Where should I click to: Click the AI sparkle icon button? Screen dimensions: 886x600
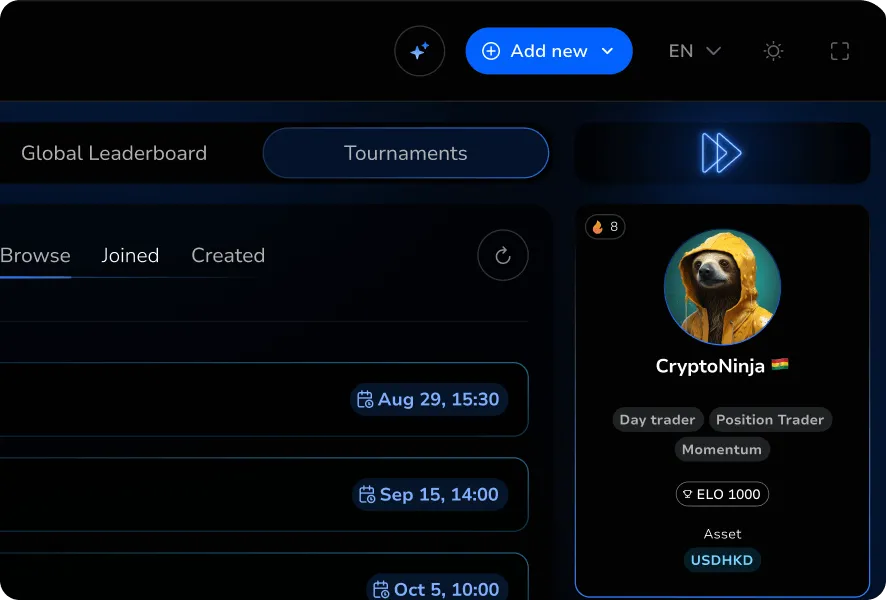click(x=419, y=51)
